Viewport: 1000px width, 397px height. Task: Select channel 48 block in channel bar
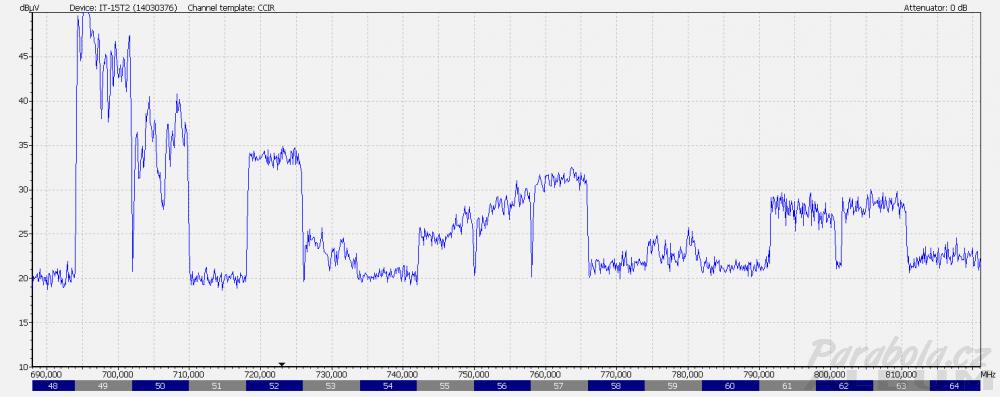point(54,386)
